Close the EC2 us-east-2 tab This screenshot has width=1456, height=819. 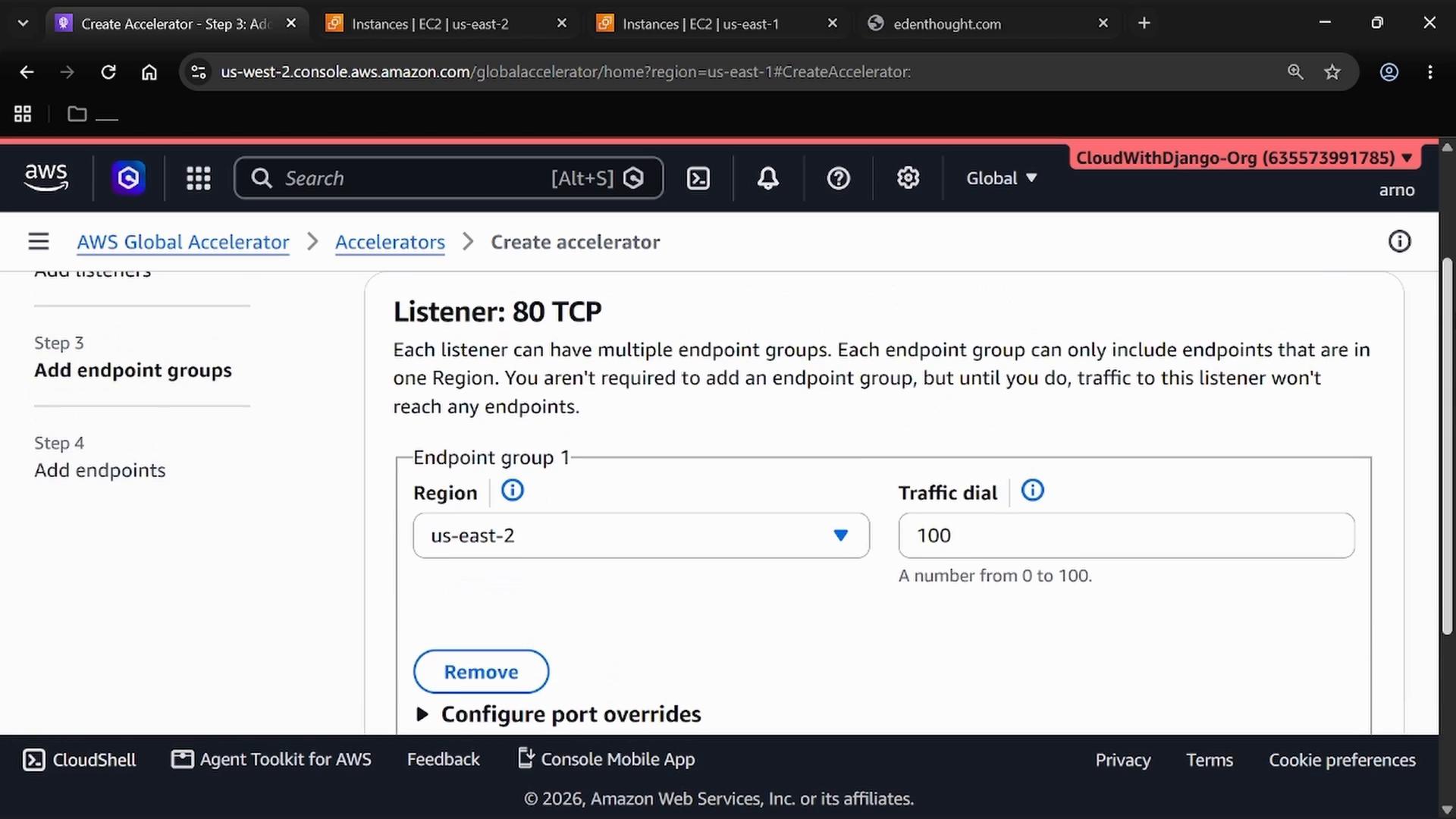point(562,24)
